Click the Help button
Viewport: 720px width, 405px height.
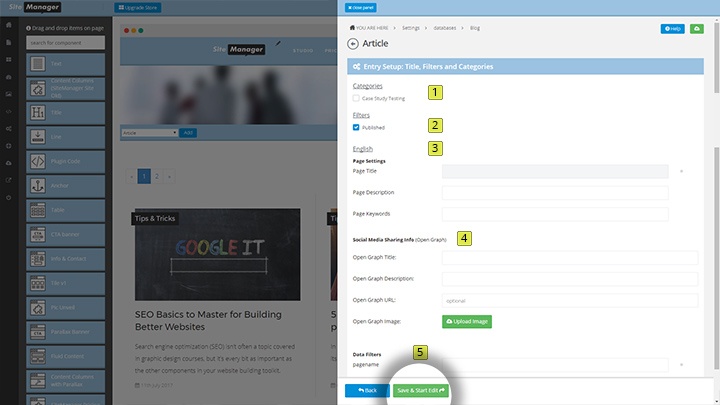pyautogui.click(x=673, y=28)
